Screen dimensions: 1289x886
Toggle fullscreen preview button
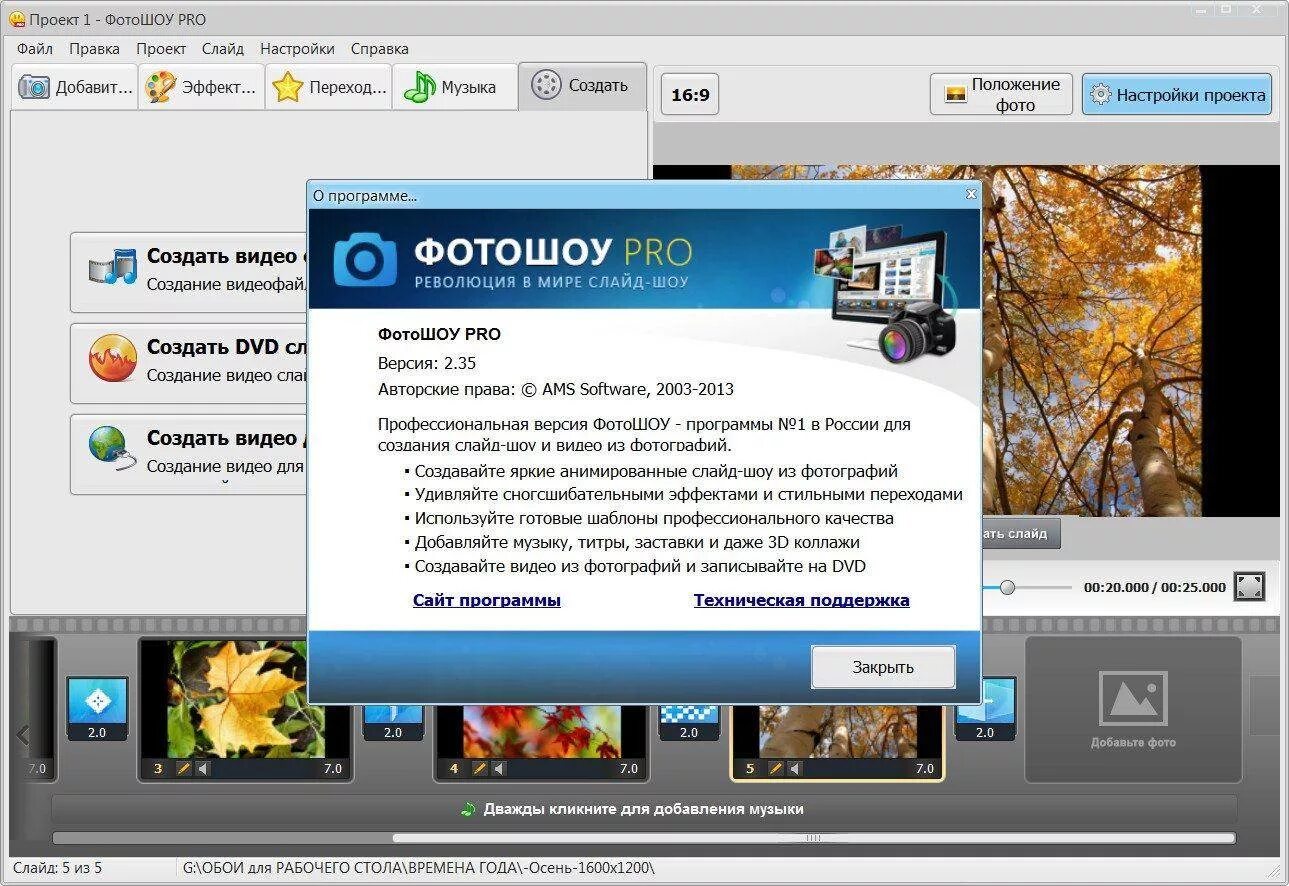tap(1249, 587)
